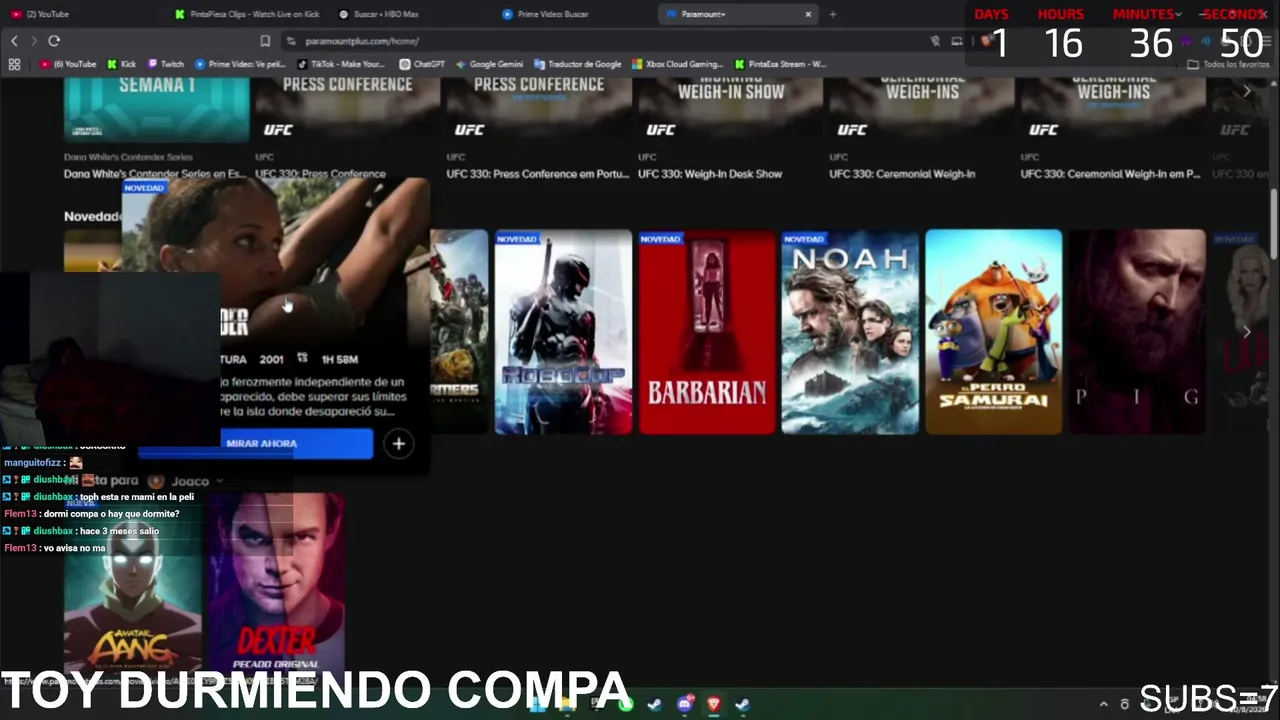1280x720 pixels.
Task: Open the Twitch bookmark
Action: coord(166,64)
